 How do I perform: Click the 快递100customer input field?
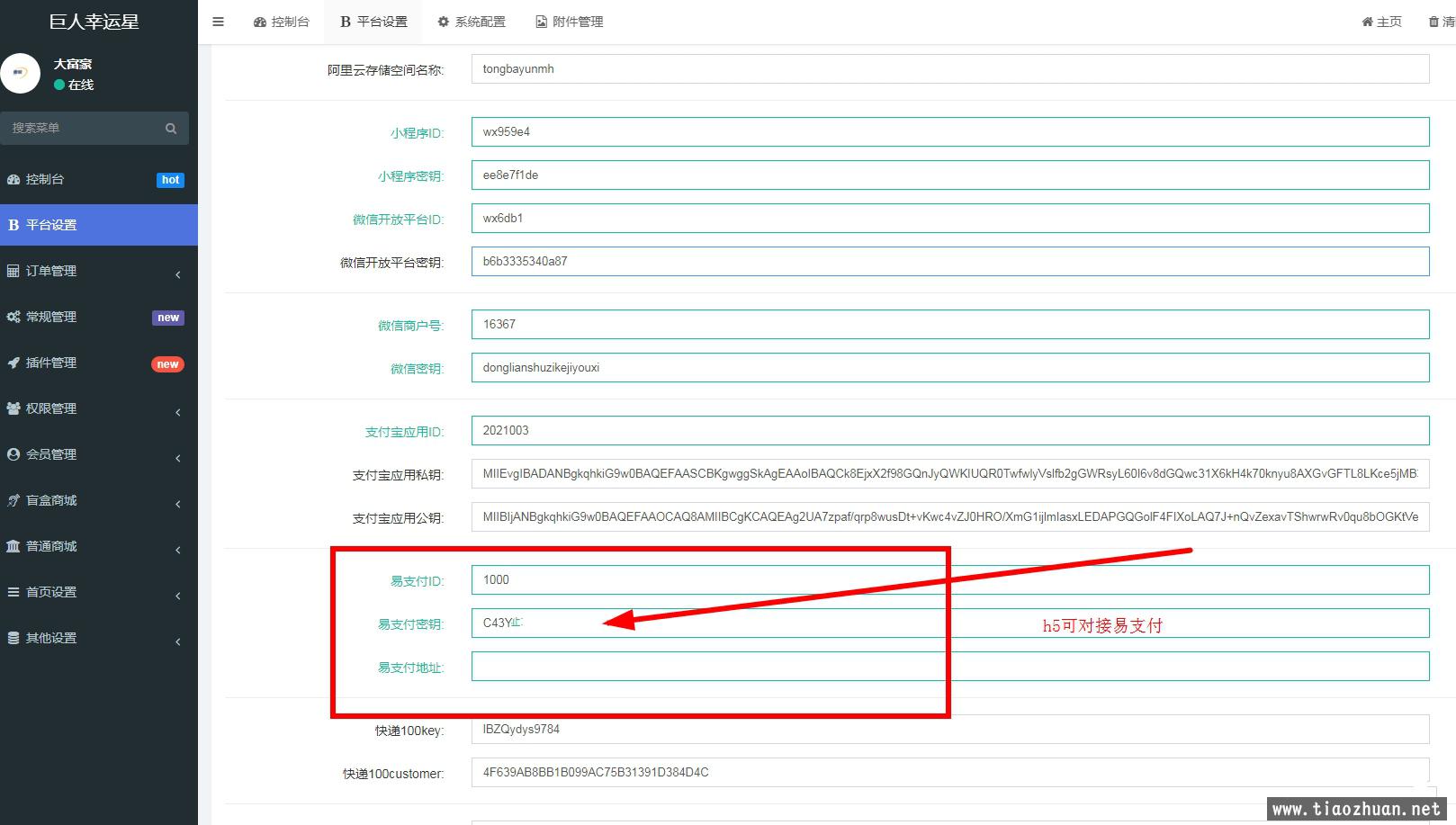click(950, 773)
